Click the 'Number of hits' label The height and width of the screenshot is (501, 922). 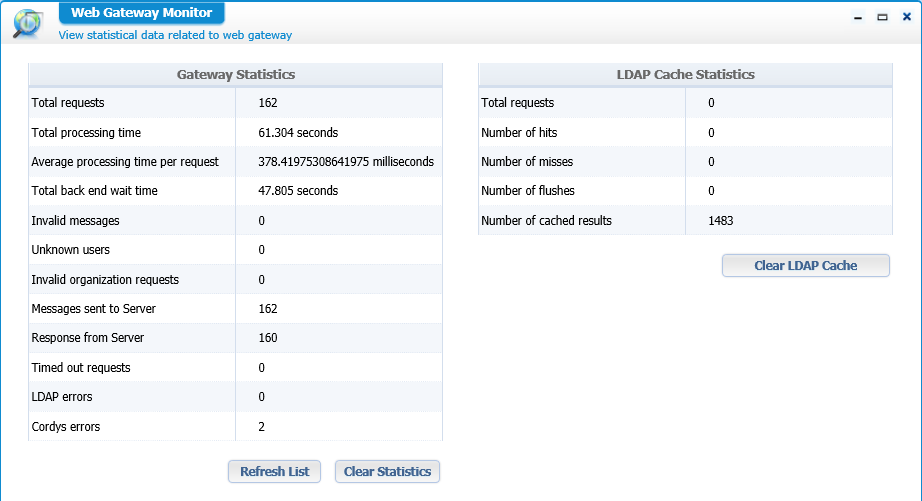tap(519, 133)
